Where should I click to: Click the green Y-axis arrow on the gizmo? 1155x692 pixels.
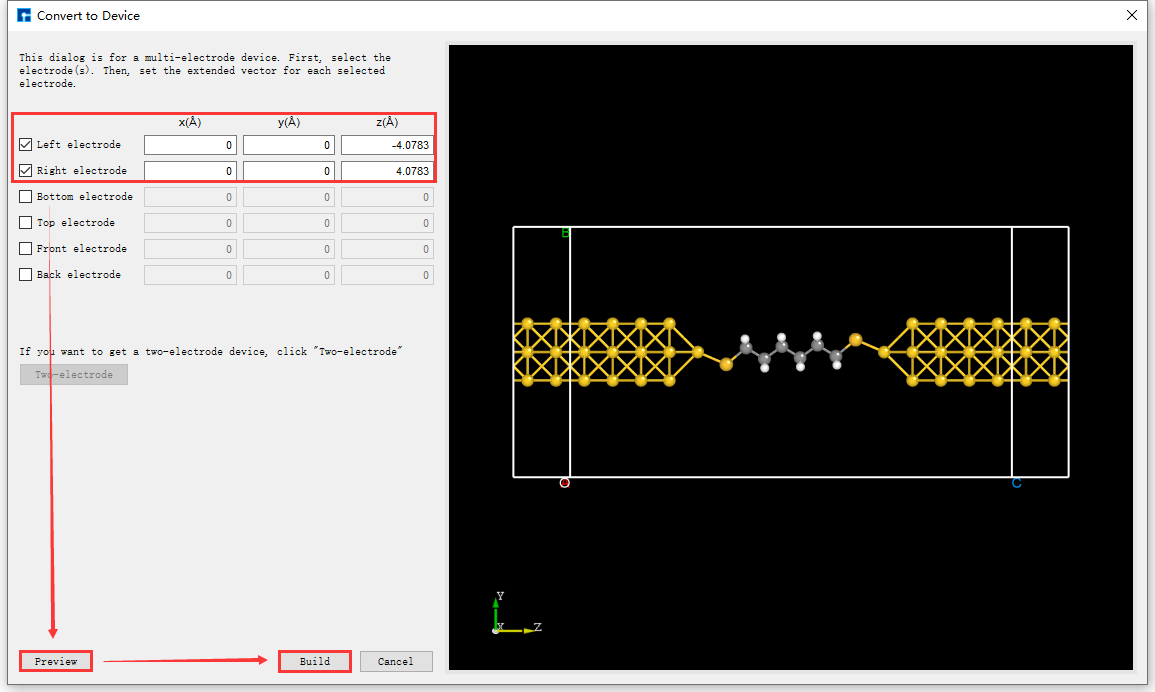pos(496,603)
